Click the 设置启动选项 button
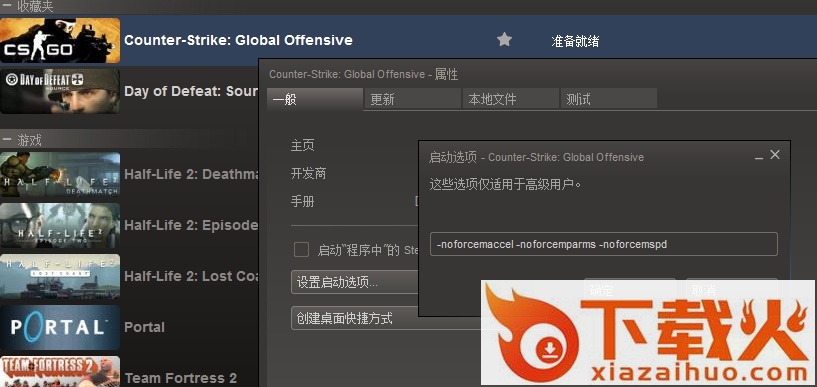Image resolution: width=817 pixels, height=387 pixels. 355,282
